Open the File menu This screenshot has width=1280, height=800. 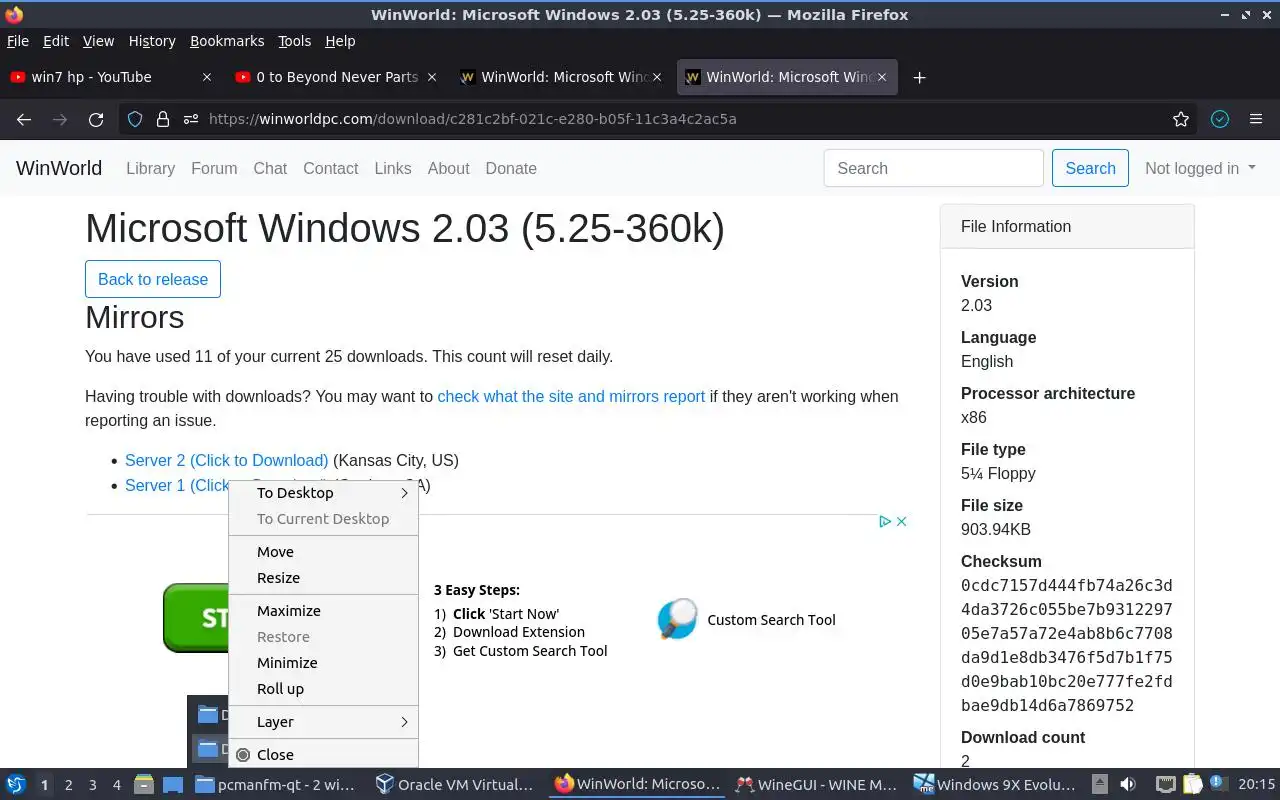18,41
